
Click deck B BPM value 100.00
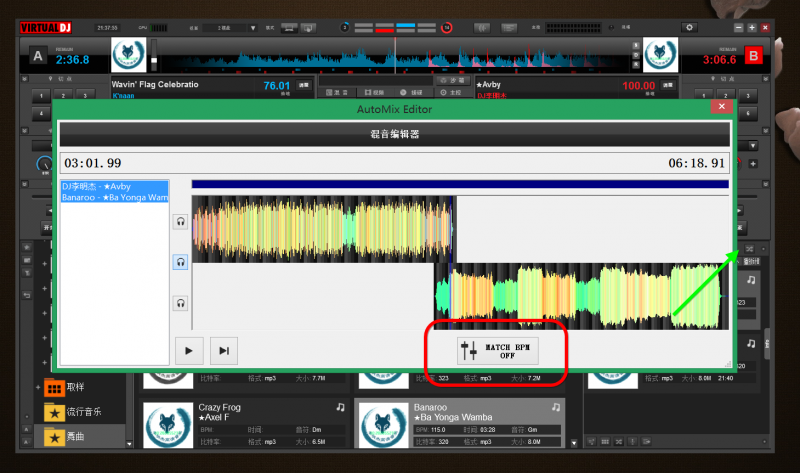638,86
